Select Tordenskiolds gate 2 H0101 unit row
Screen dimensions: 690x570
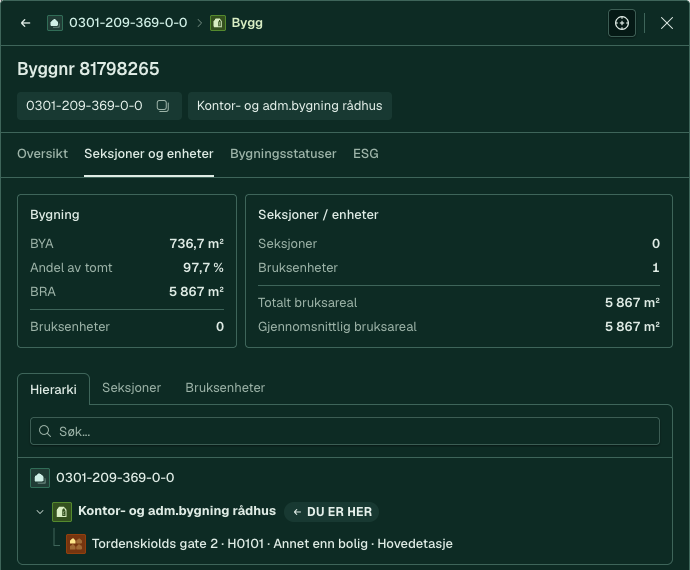[x=272, y=544]
